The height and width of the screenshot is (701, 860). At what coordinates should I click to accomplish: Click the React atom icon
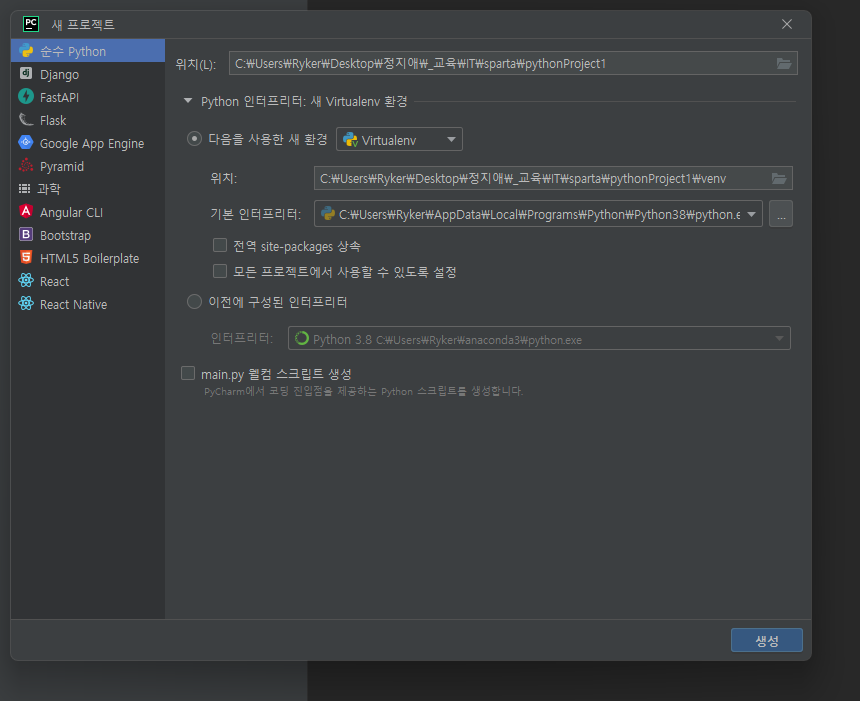click(26, 281)
